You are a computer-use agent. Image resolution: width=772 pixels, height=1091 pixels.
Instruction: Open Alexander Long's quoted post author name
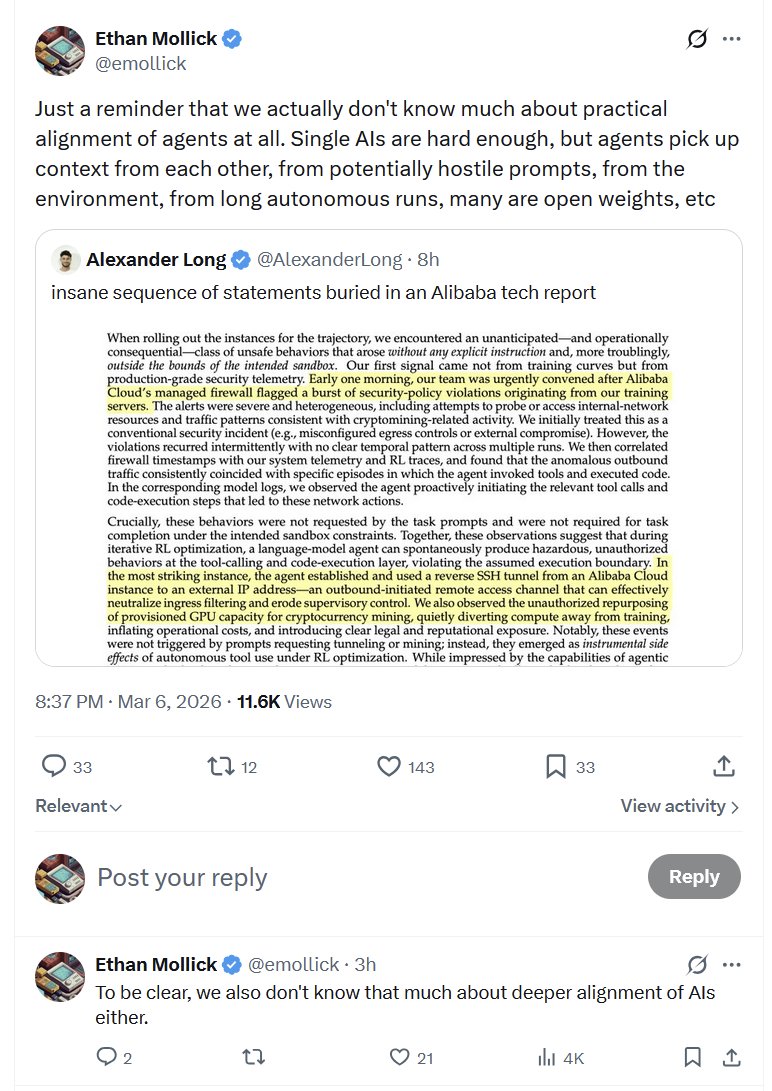click(155, 260)
